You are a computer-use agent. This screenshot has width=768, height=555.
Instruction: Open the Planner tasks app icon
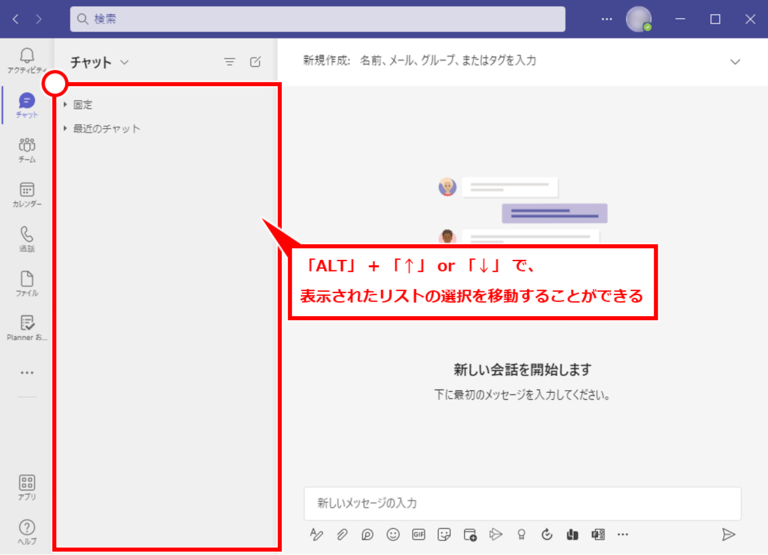27,328
